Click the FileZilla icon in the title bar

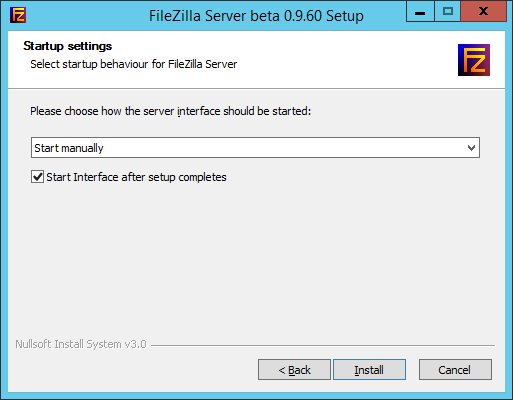(18, 15)
